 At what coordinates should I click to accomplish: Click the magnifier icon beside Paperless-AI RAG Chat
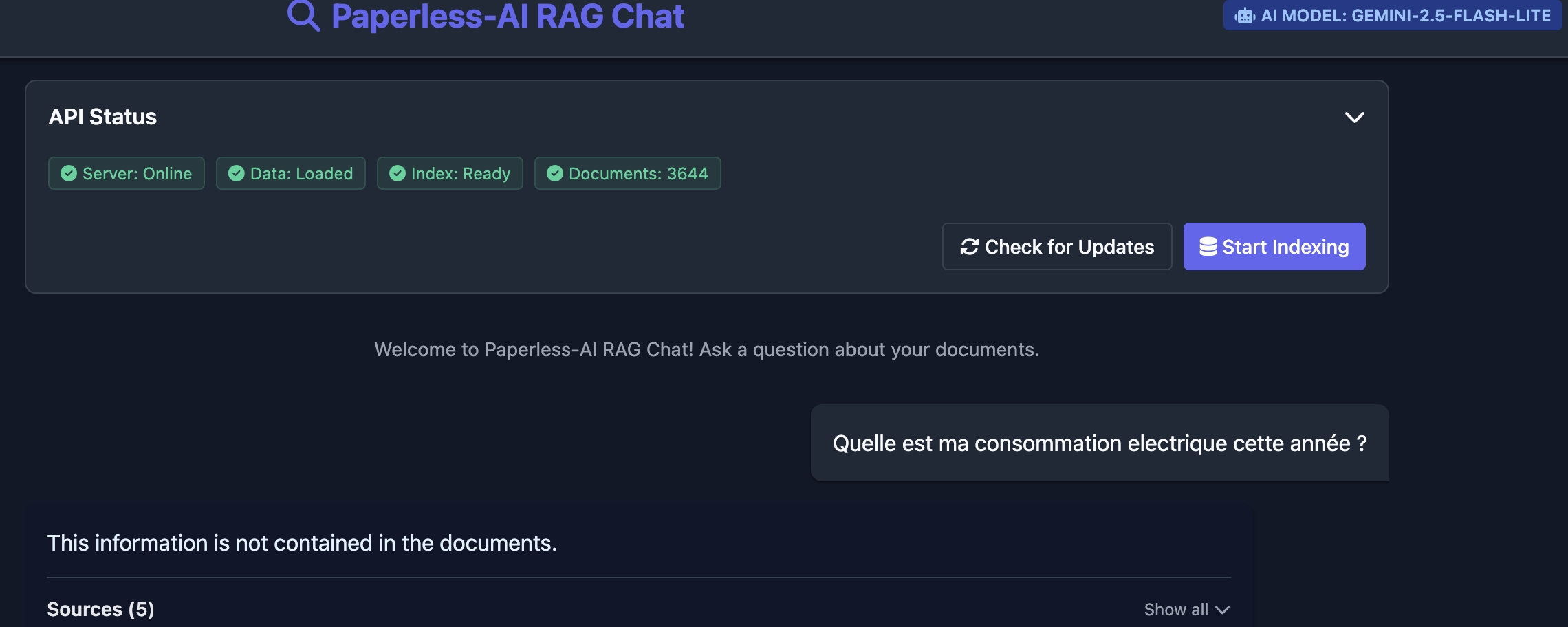pos(304,15)
